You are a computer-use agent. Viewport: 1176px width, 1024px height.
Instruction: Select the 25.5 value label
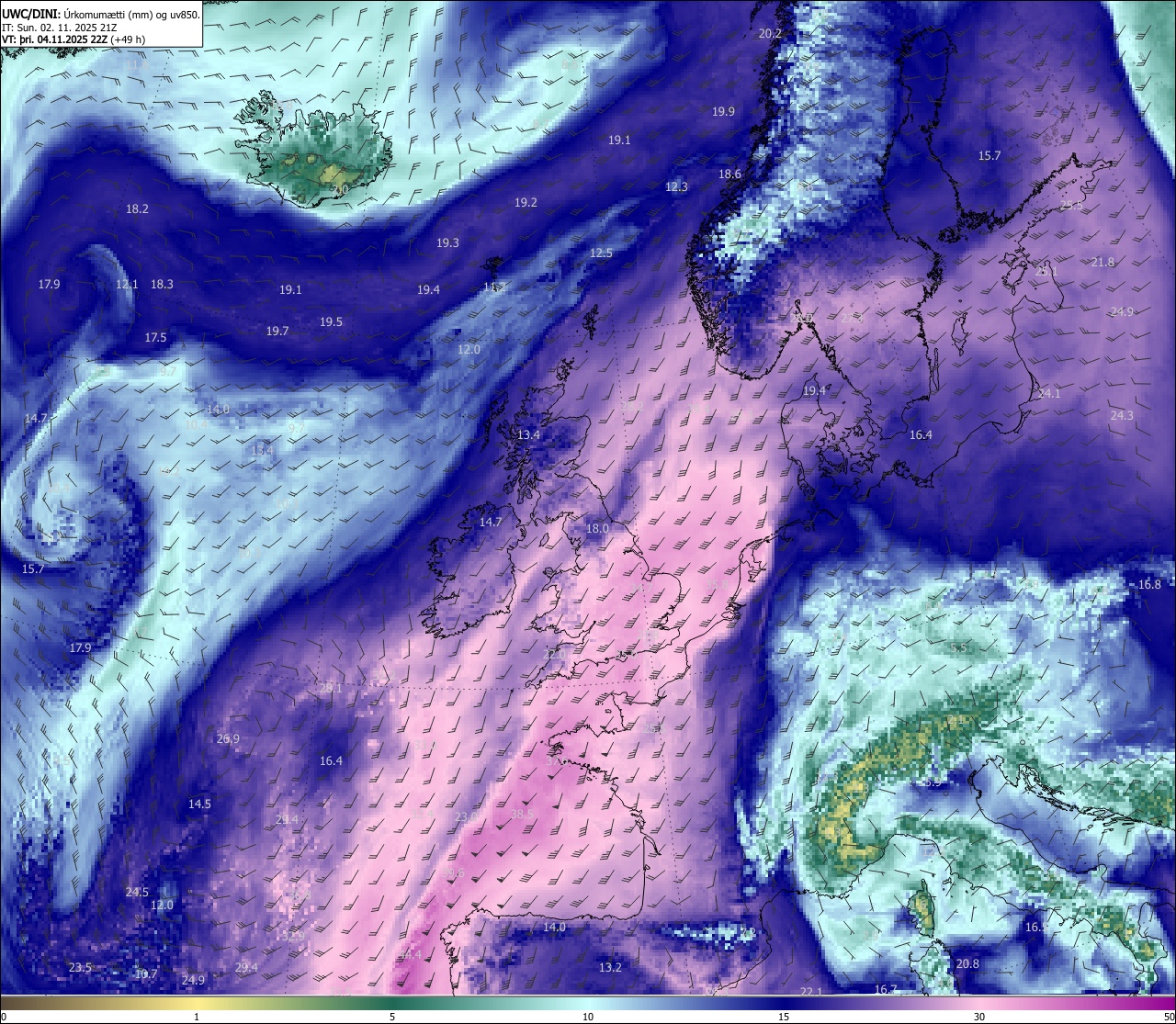(1071, 205)
